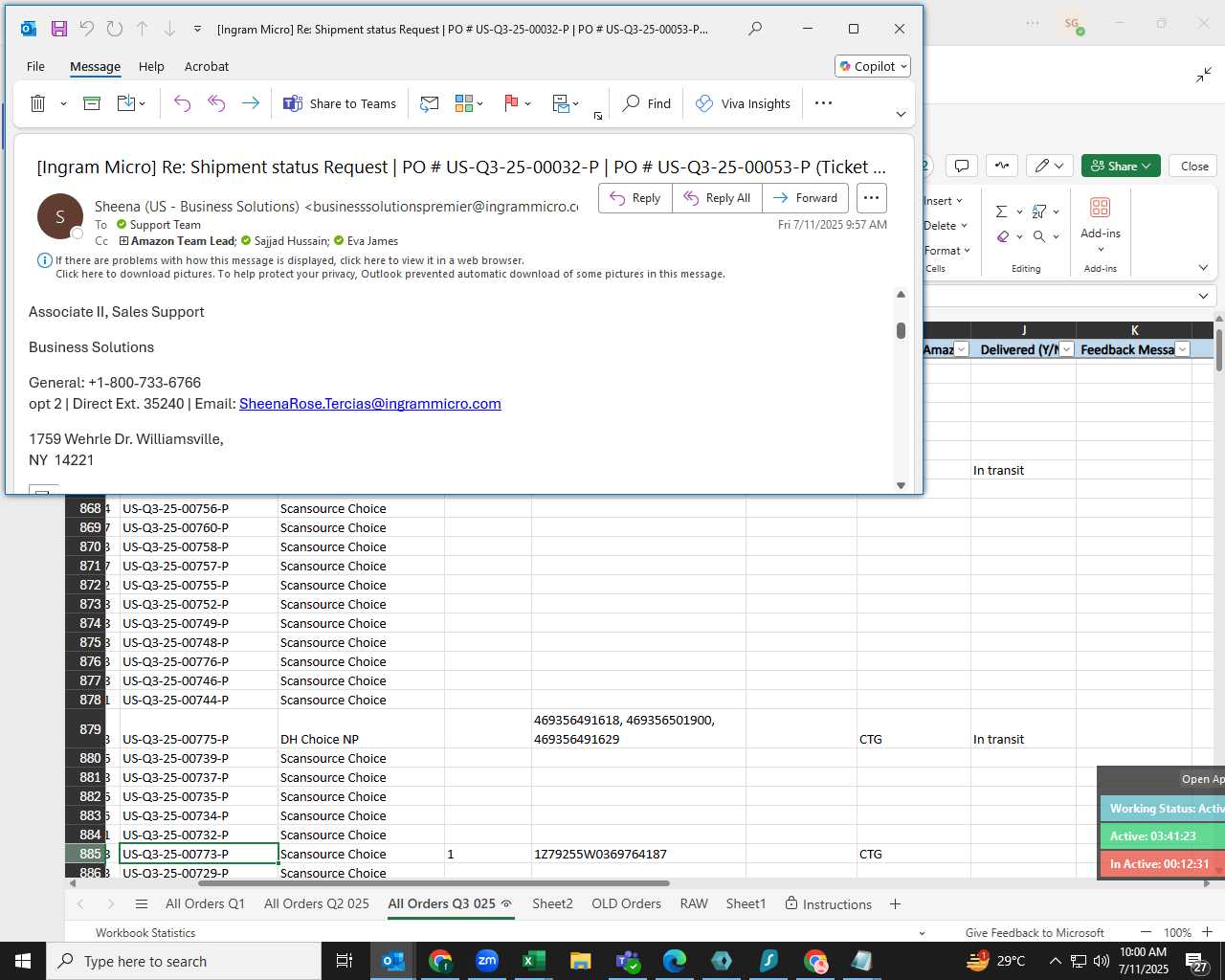Viewport: 1225px width, 980px height.
Task: Open Delivered (Y/N) column filter dropdown
Action: coord(1066,349)
